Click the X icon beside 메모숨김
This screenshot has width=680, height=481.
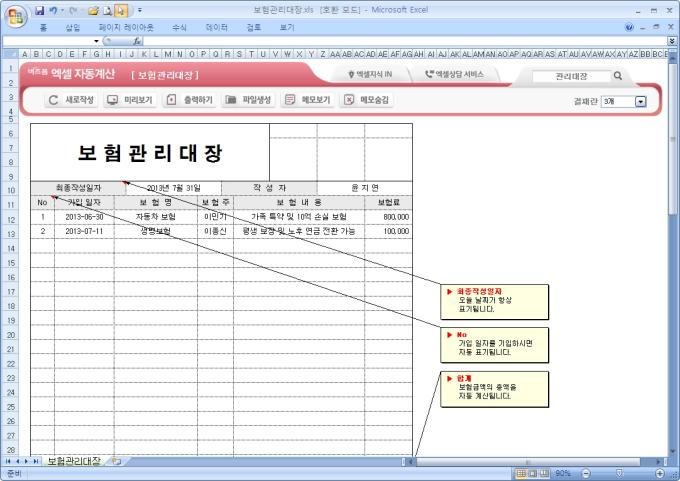349,100
